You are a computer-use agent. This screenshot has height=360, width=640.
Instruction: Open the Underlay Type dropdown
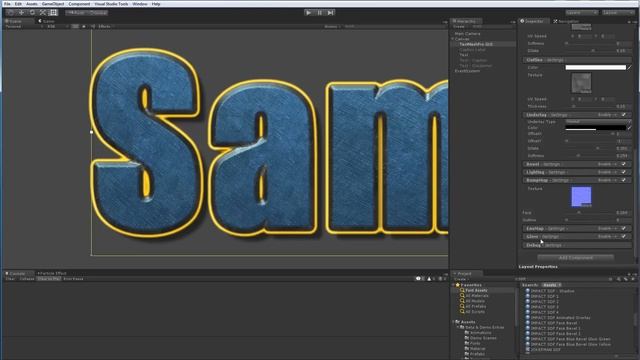pyautogui.click(x=598, y=122)
